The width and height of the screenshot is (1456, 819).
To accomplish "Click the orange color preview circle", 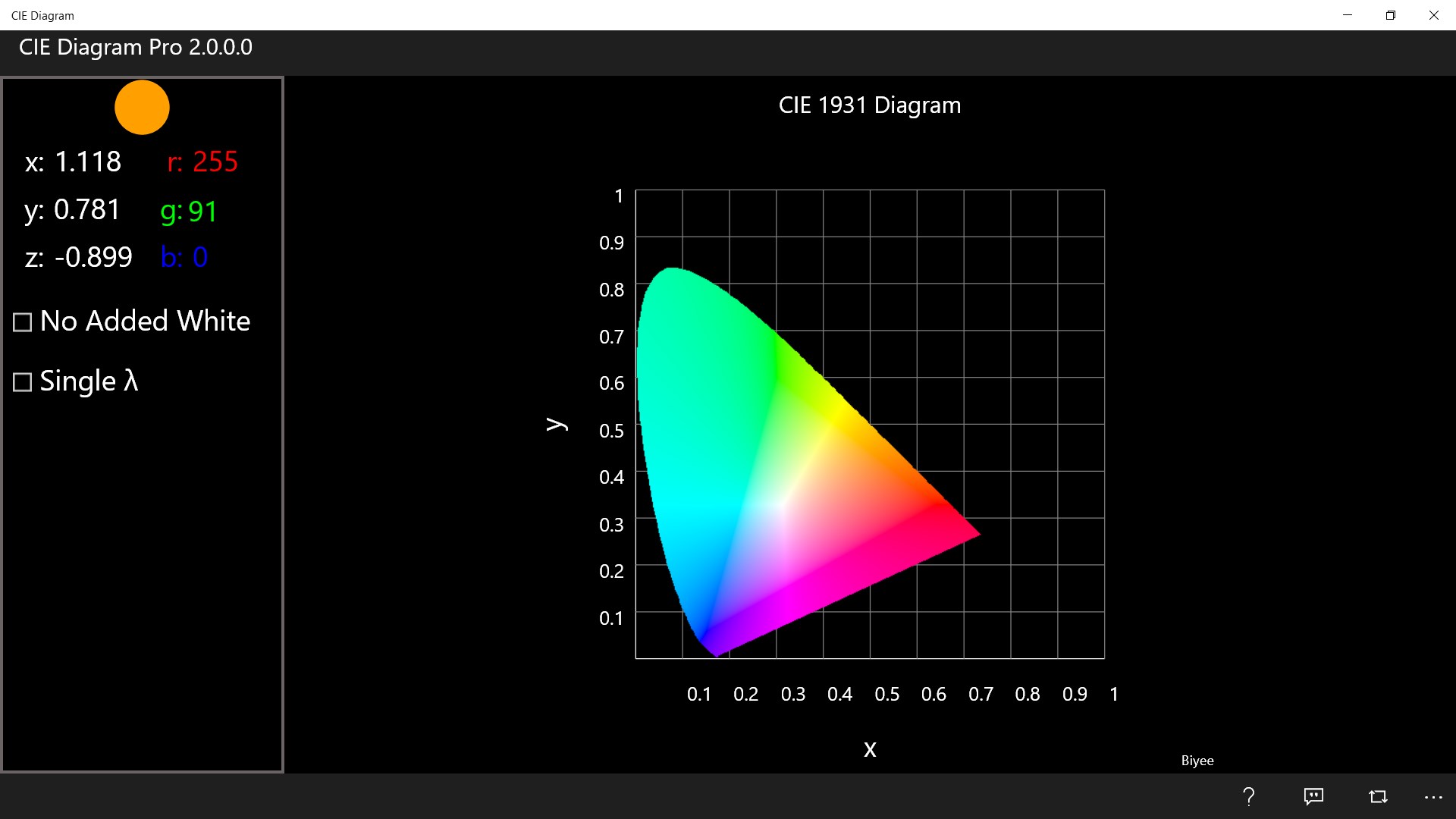I will point(142,107).
